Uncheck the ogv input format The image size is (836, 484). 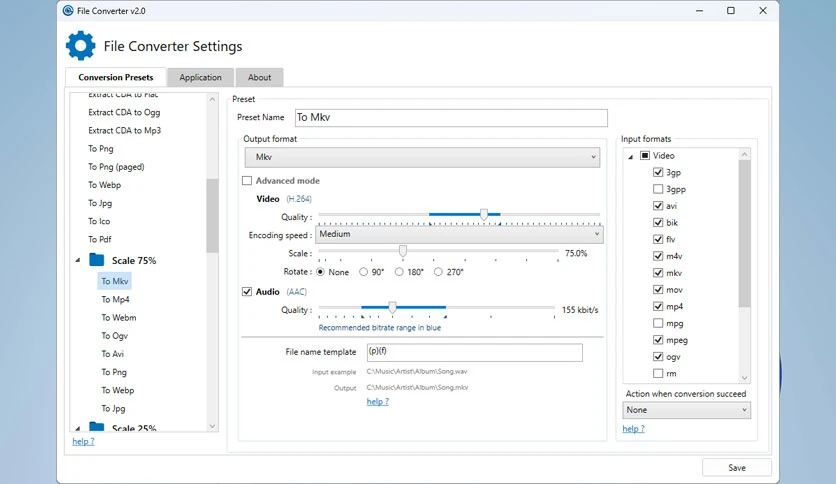[658, 357]
